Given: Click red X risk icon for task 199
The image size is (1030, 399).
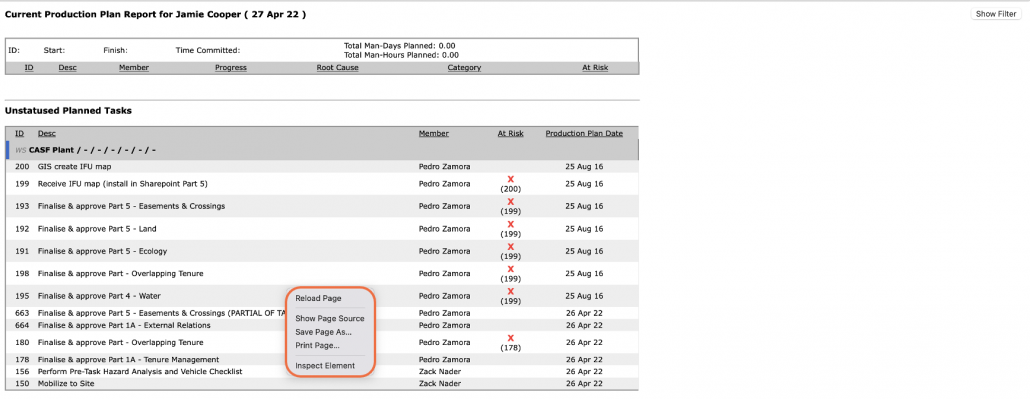Looking at the screenshot, I should click(x=510, y=179).
